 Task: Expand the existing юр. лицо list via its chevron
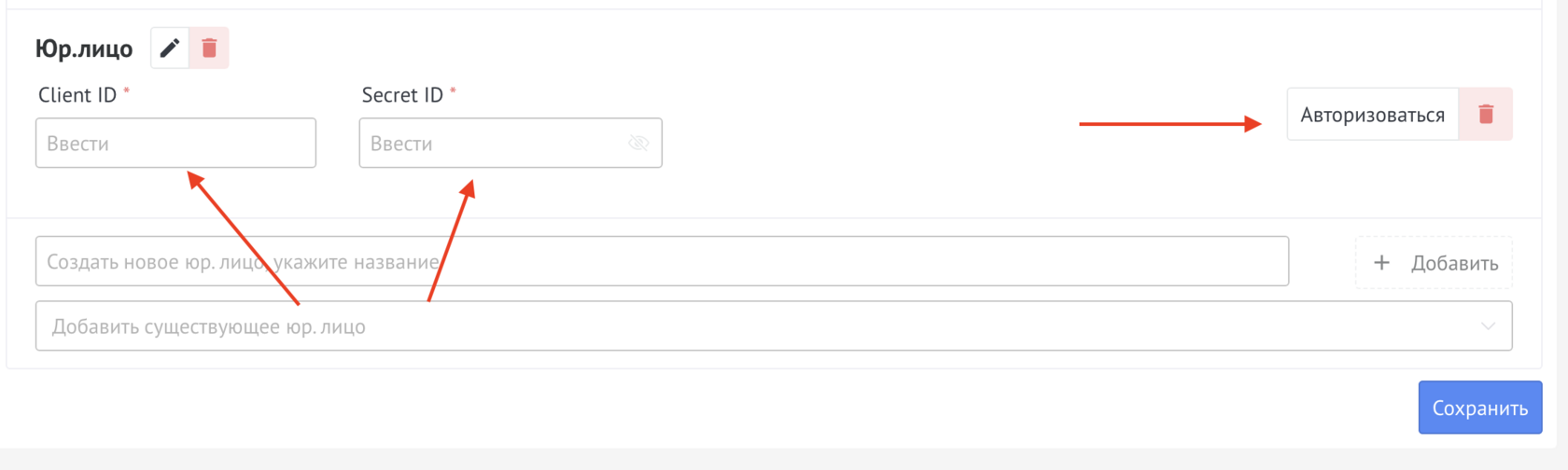click(x=1488, y=326)
